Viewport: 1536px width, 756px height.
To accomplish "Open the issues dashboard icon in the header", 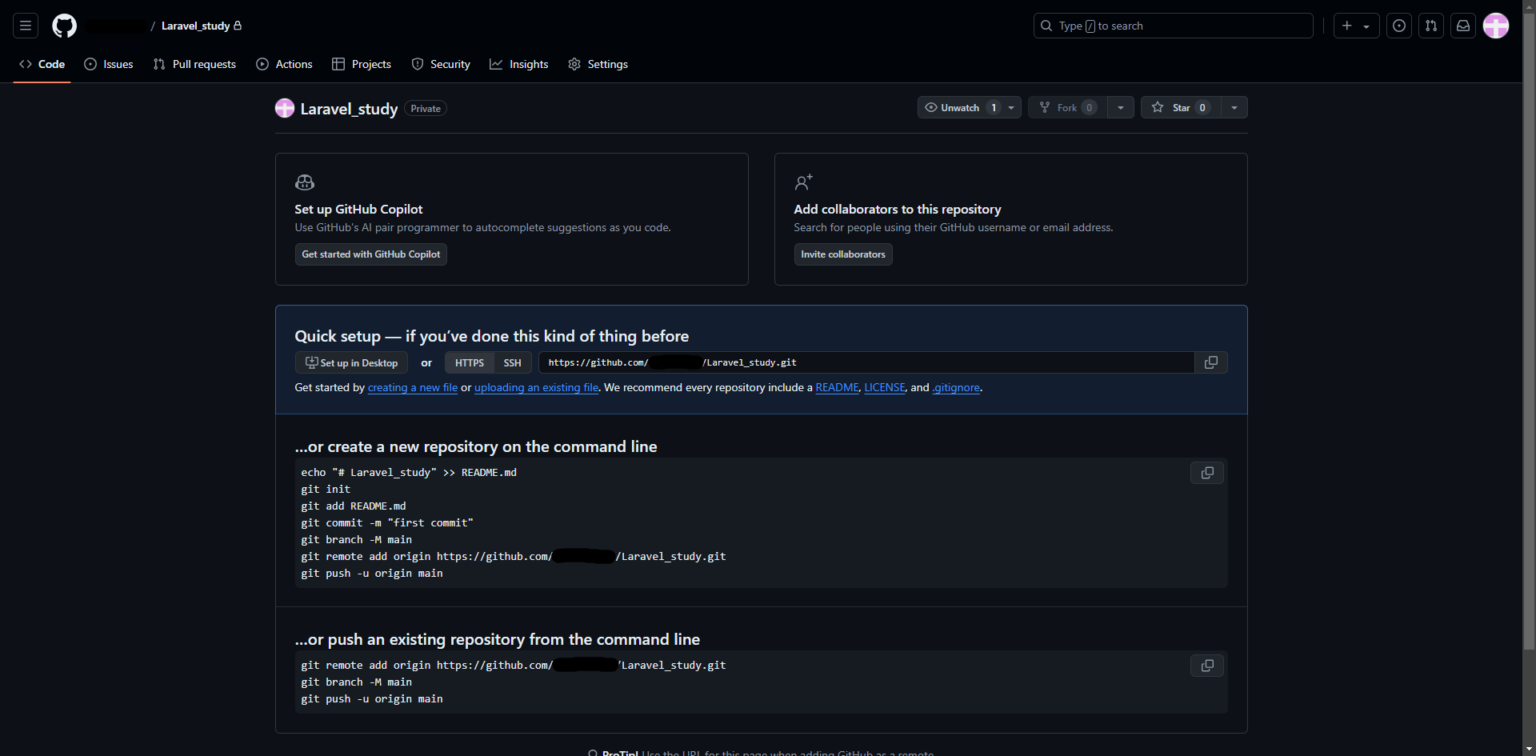I will (1398, 25).
